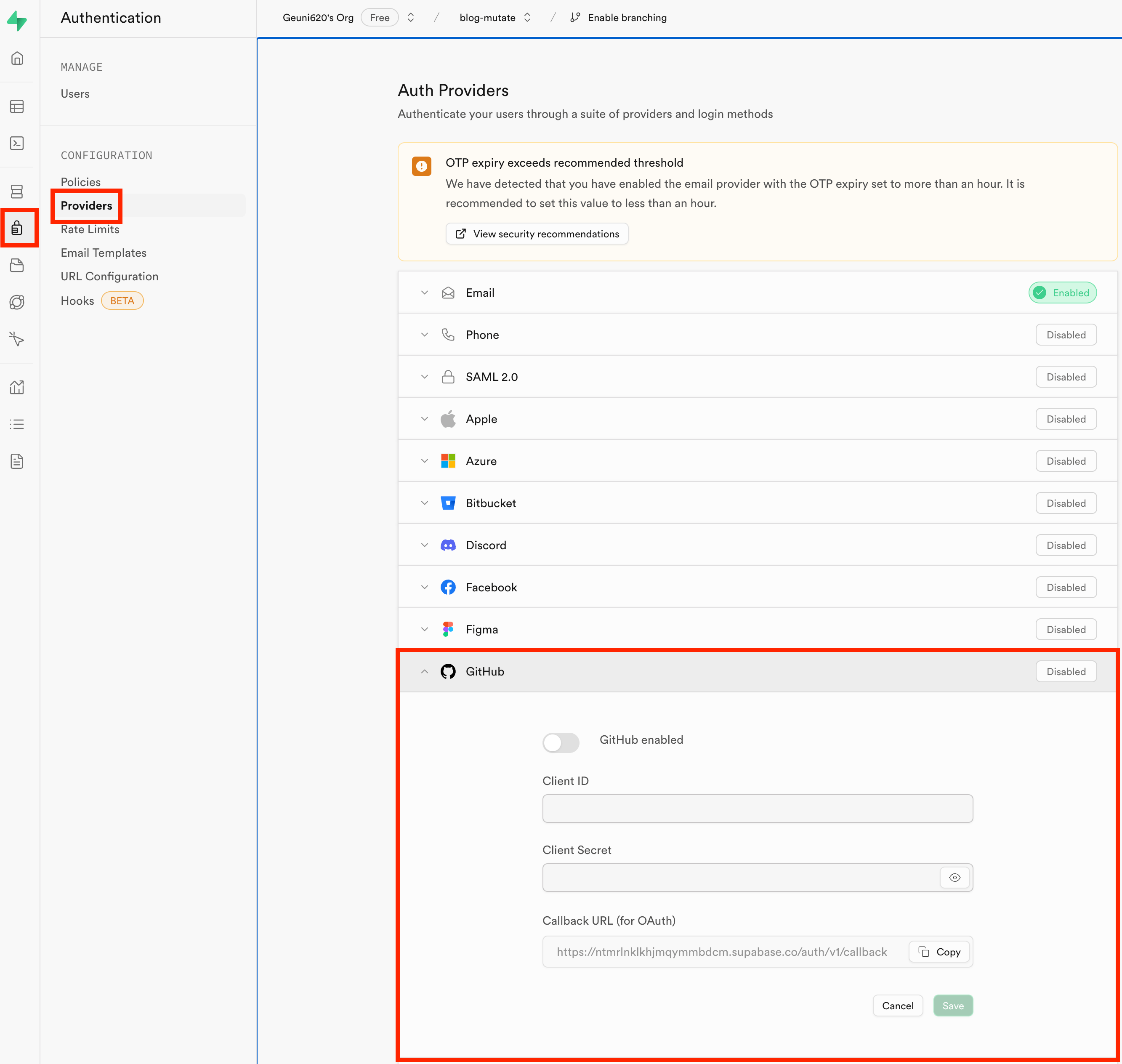Click the Phone provider icon
Image resolution: width=1122 pixels, height=1064 pixels.
coord(448,335)
